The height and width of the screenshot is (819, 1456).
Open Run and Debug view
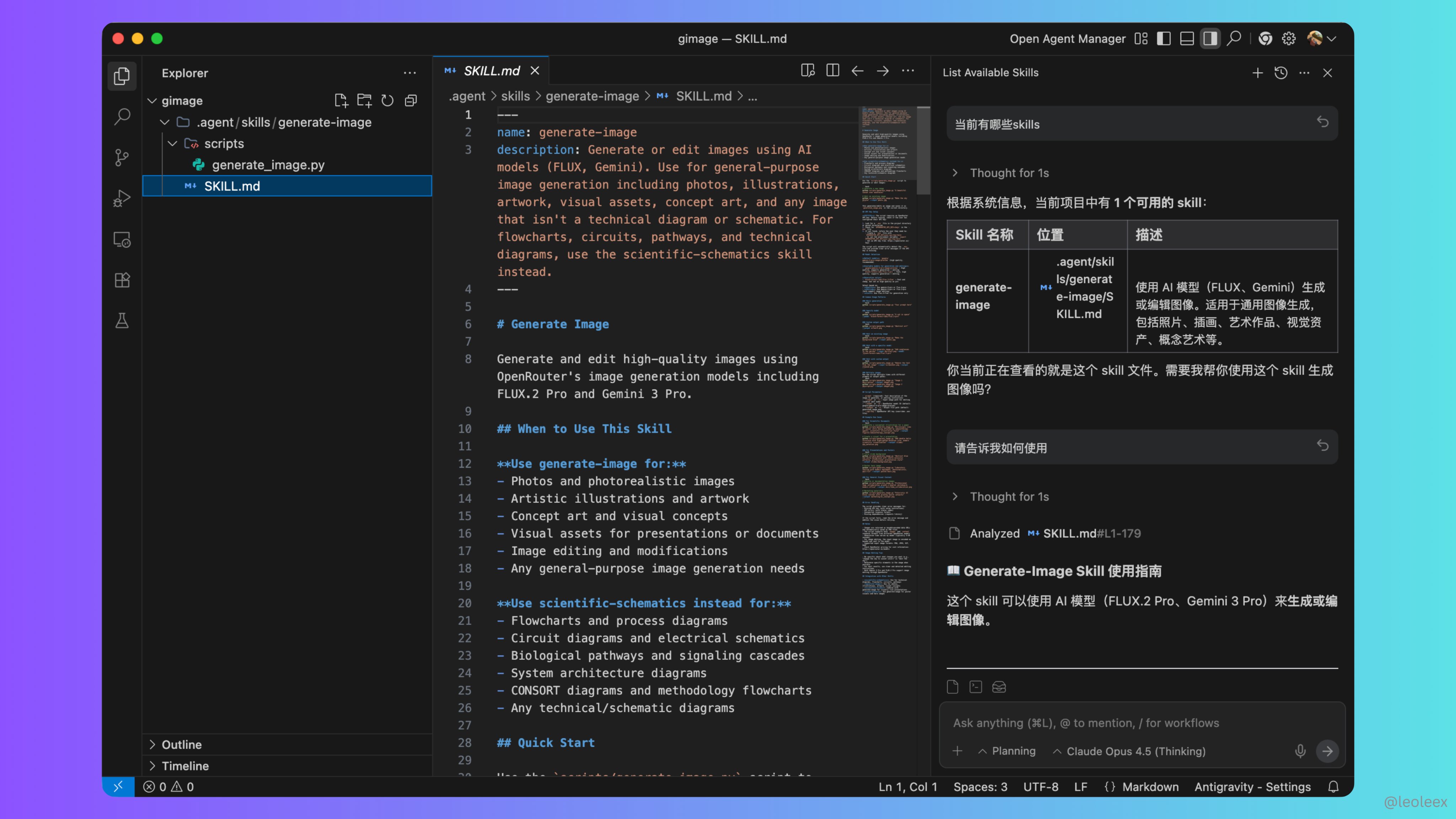(x=122, y=198)
